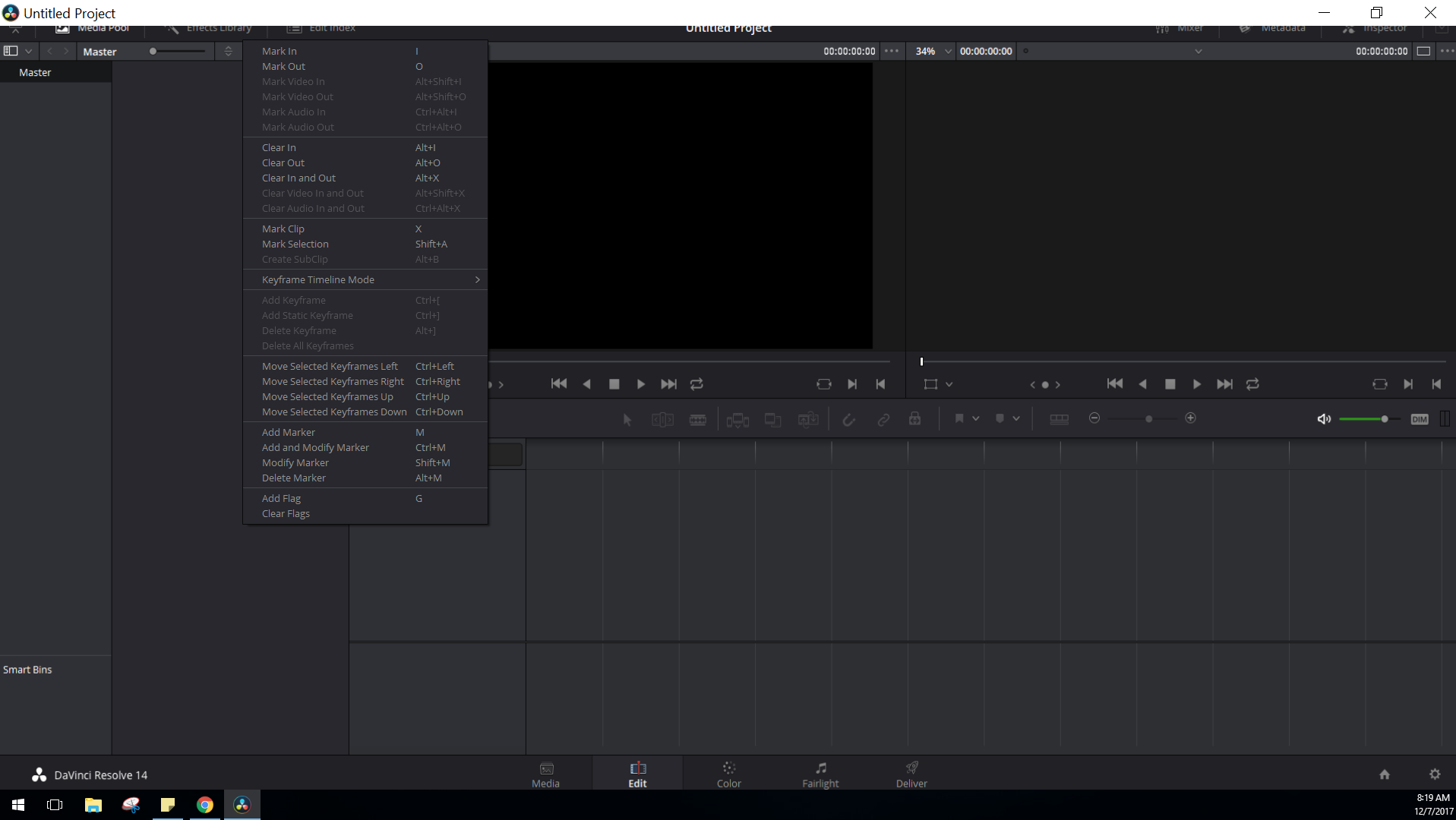Open Chrome from the Windows taskbar
Viewport: 1456px width, 820px height.
(205, 805)
